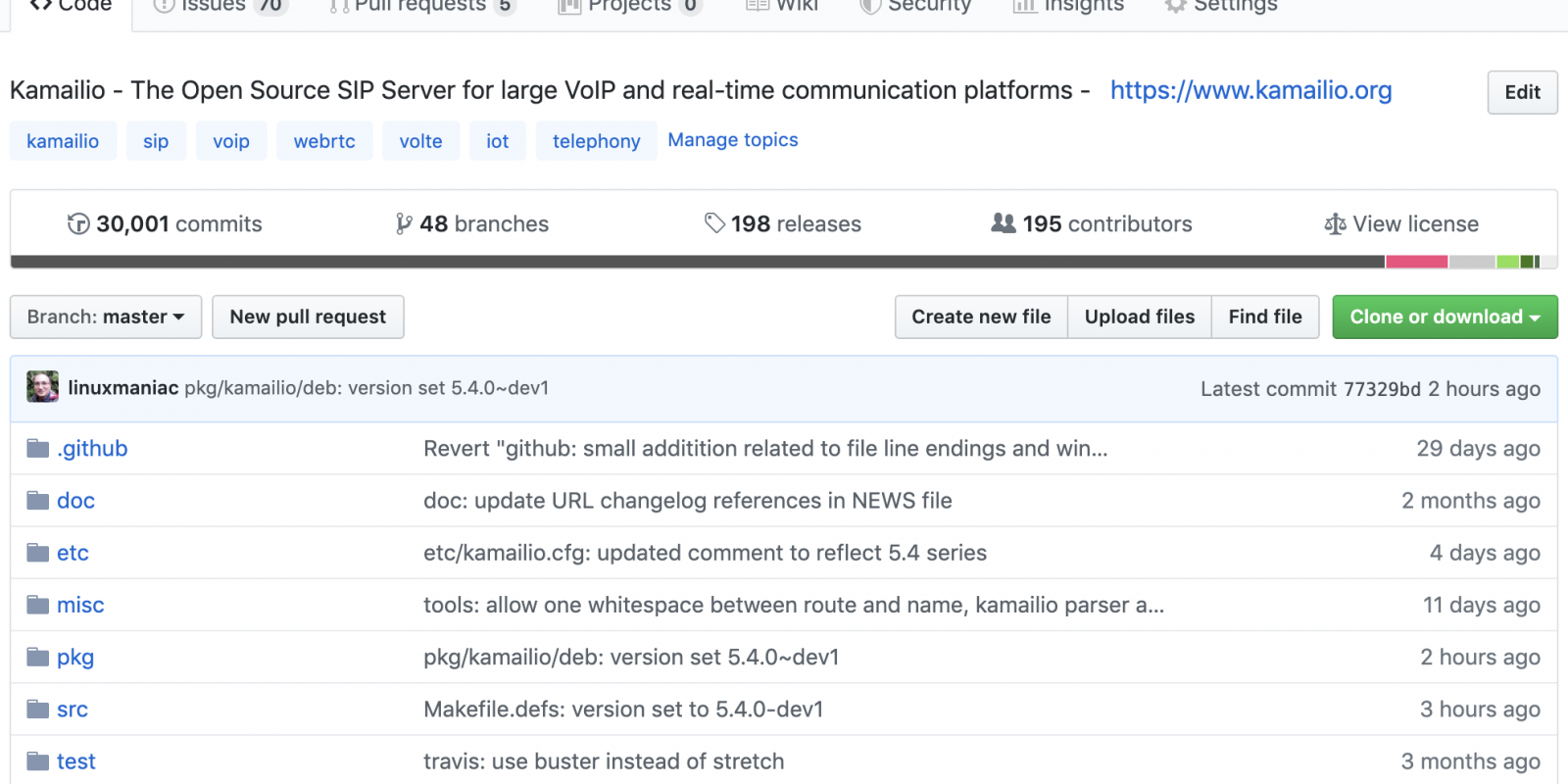Open latest commit hash 77329bd
1568x784 pixels.
(1382, 389)
